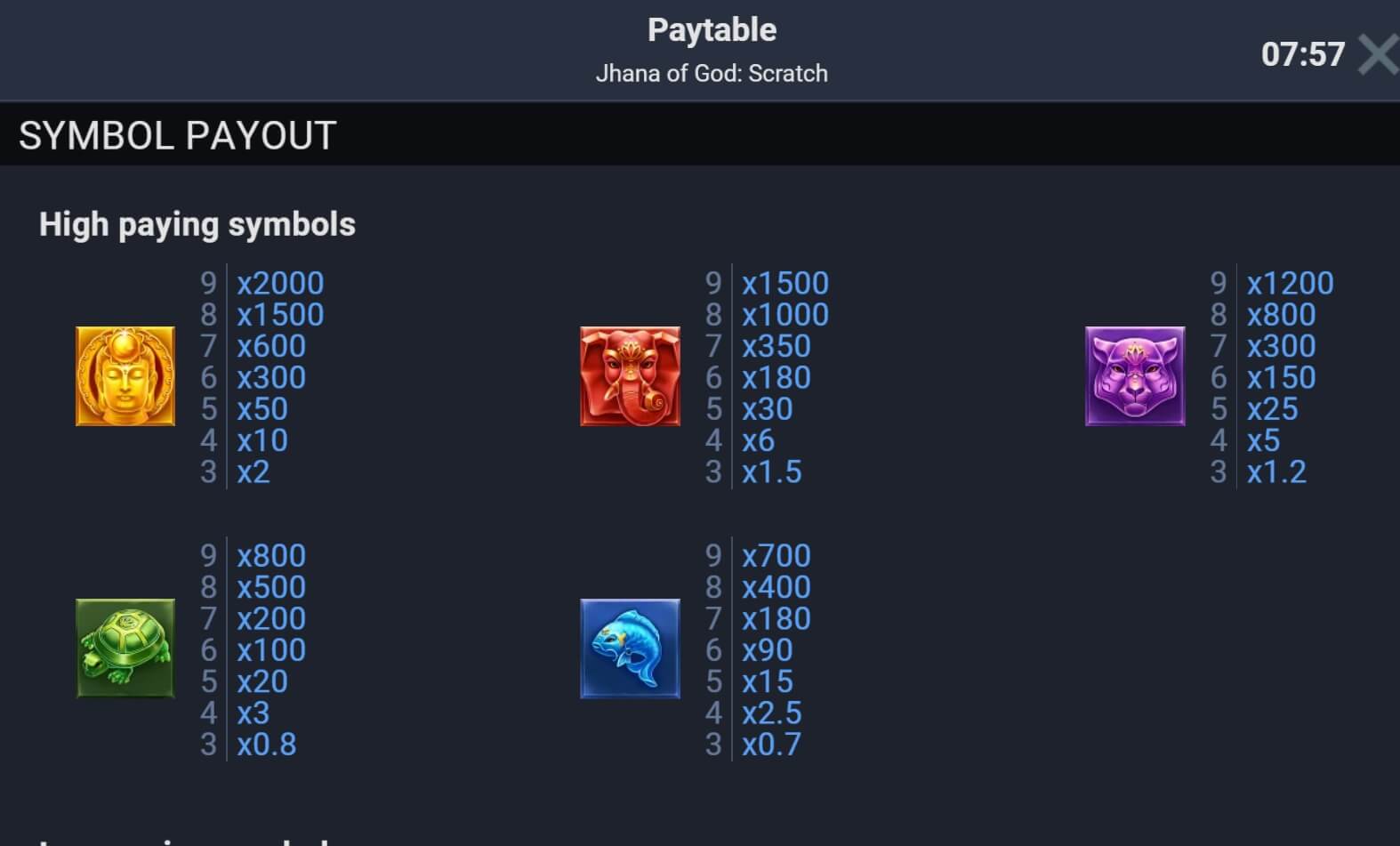
Task: Click the x1.2 panther minimum payout
Action: [x=1276, y=472]
